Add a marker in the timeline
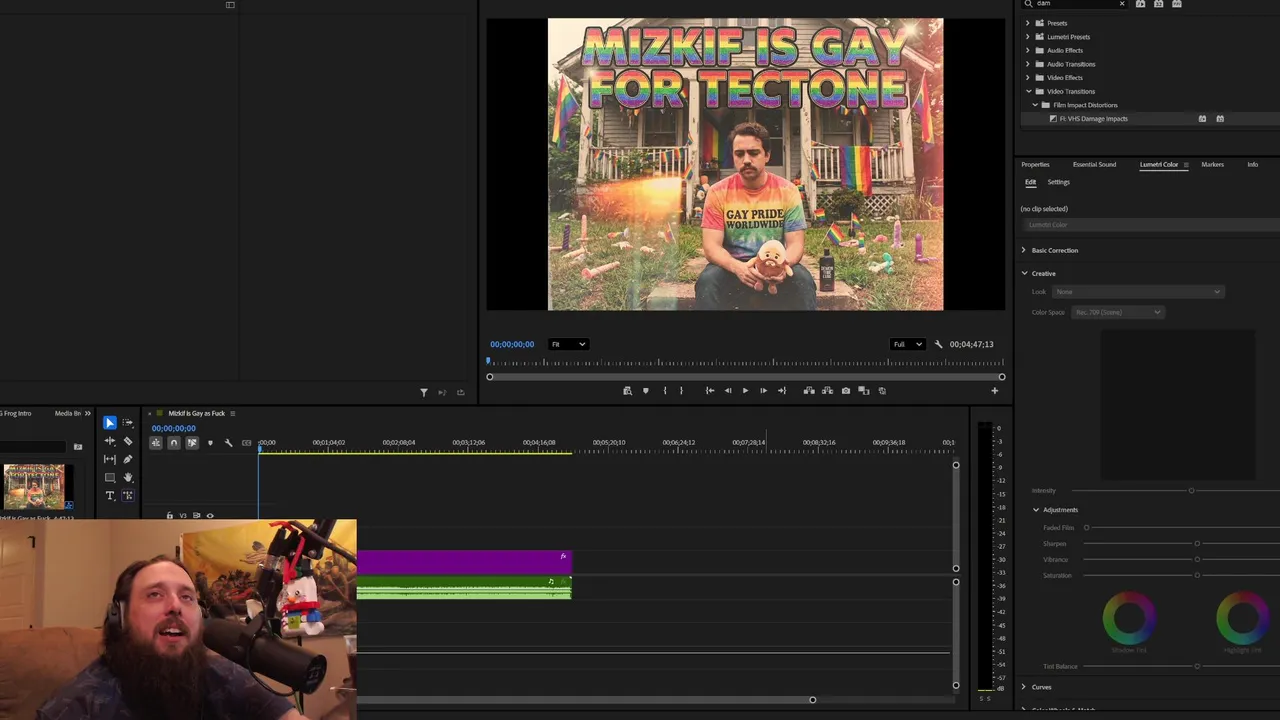 click(x=210, y=443)
